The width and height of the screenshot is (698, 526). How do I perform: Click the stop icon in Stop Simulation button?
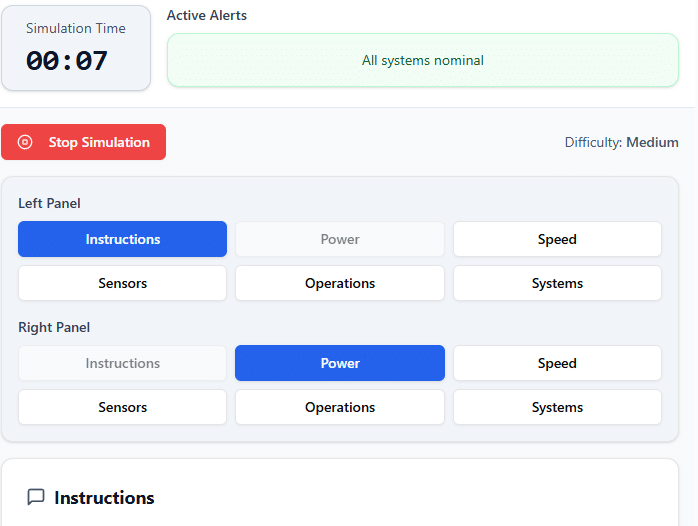coord(26,142)
